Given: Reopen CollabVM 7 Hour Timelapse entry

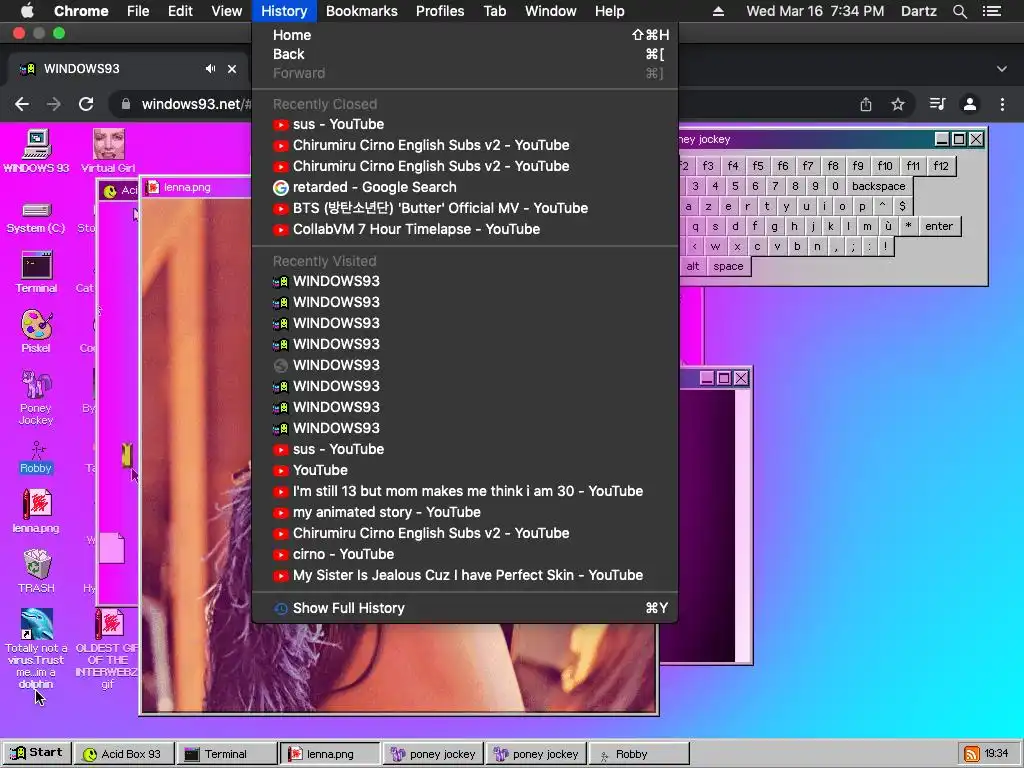Looking at the screenshot, I should pyautogui.click(x=465, y=229).
